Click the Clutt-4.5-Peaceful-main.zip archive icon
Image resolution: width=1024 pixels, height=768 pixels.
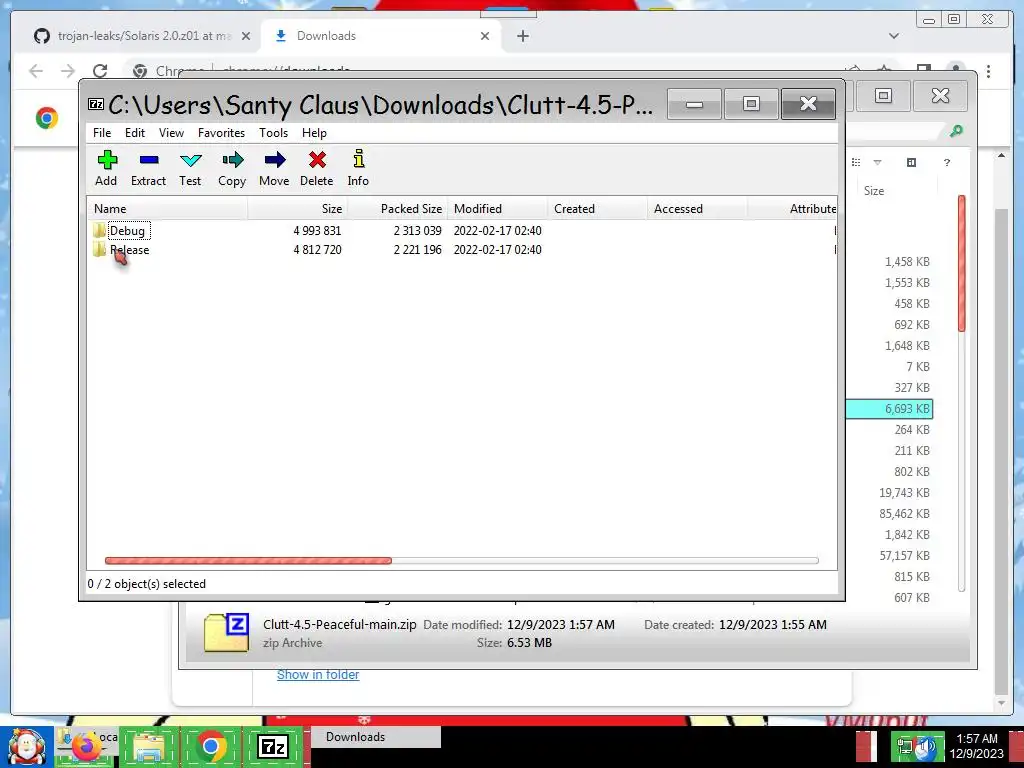pyautogui.click(x=227, y=632)
